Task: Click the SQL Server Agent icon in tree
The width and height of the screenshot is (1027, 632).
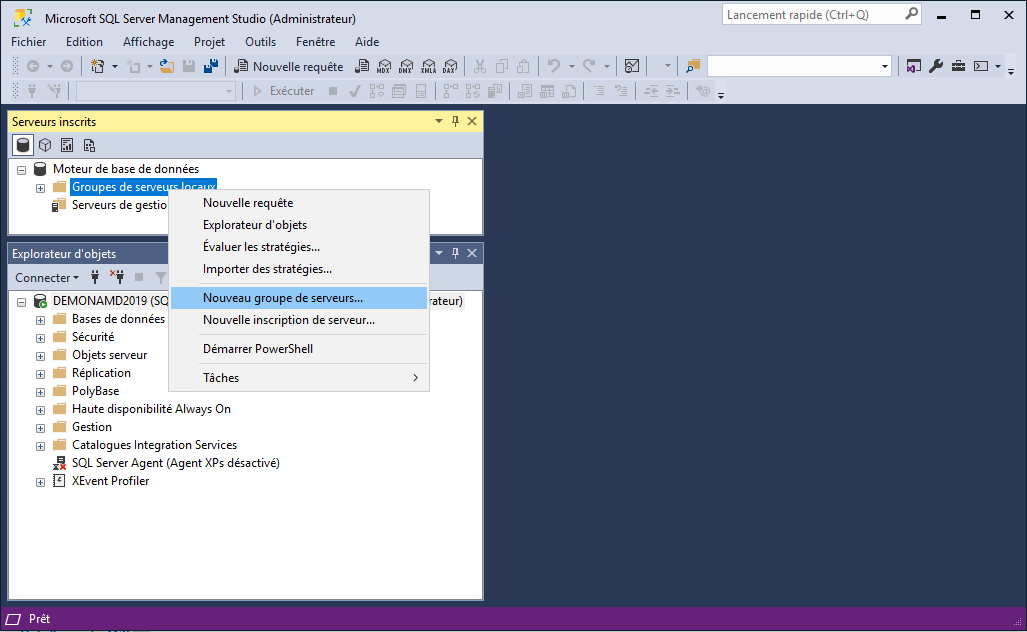Action: 59,463
